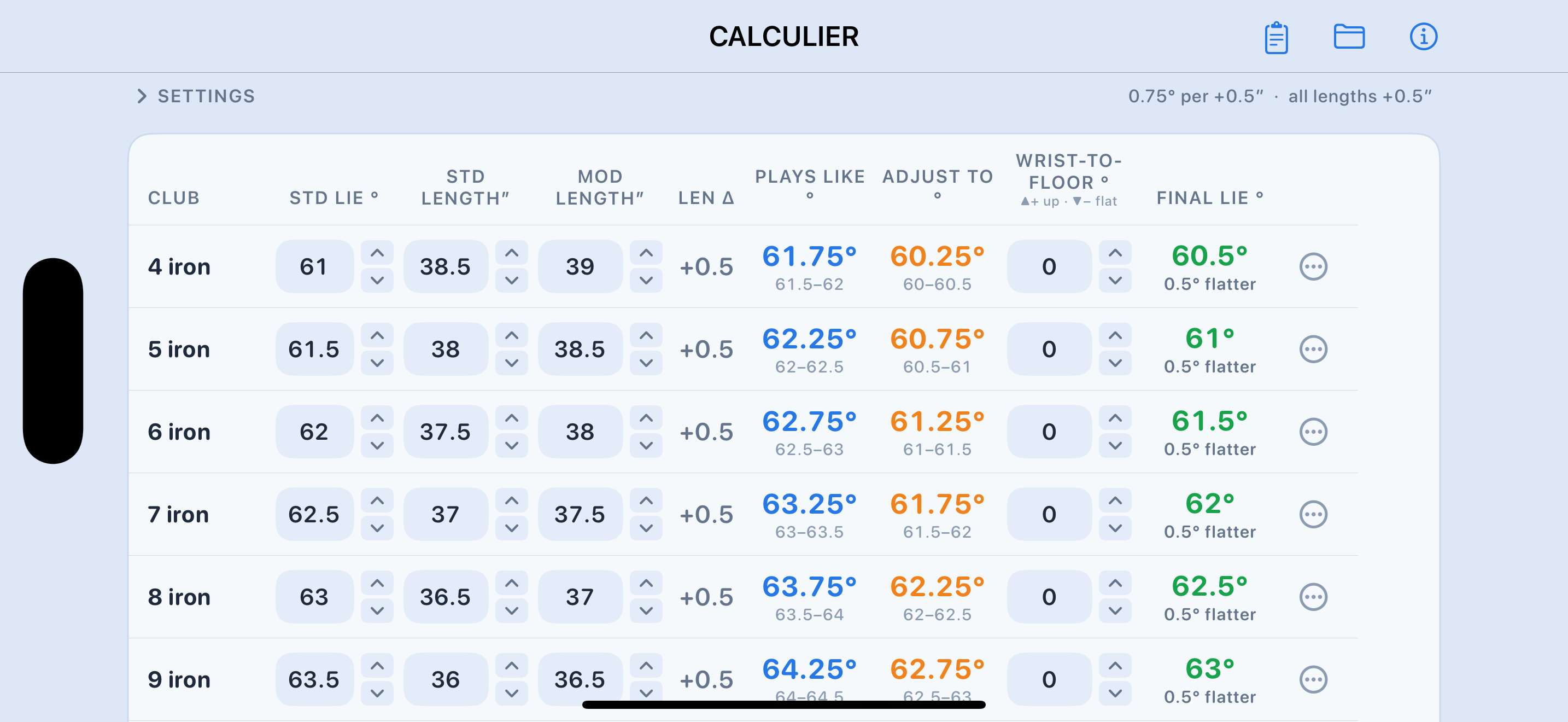
Task: Decrease 4 iron wrist-to-floor value
Action: click(1115, 281)
